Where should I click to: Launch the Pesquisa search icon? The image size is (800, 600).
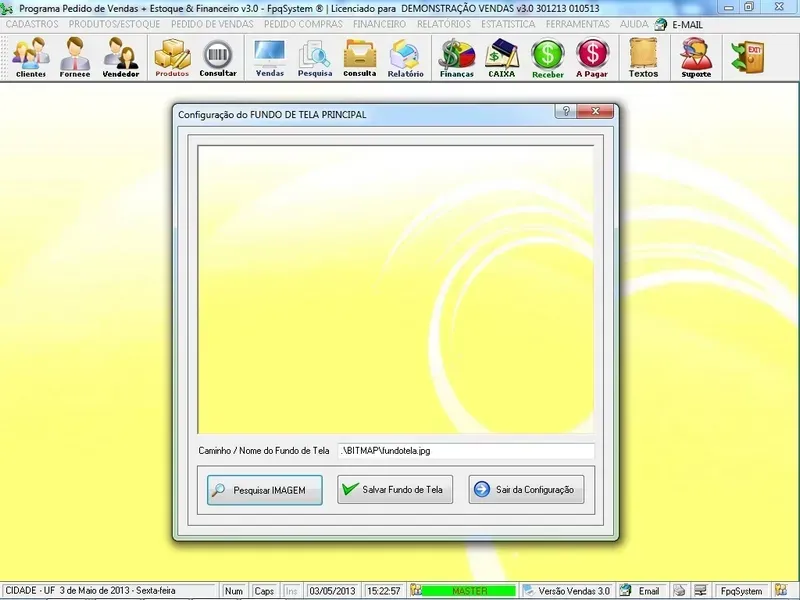coord(315,57)
